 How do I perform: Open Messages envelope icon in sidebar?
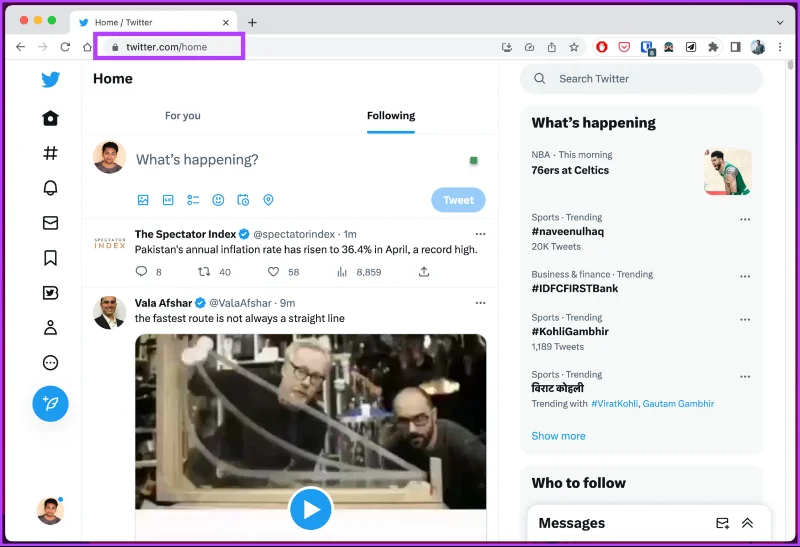point(50,223)
